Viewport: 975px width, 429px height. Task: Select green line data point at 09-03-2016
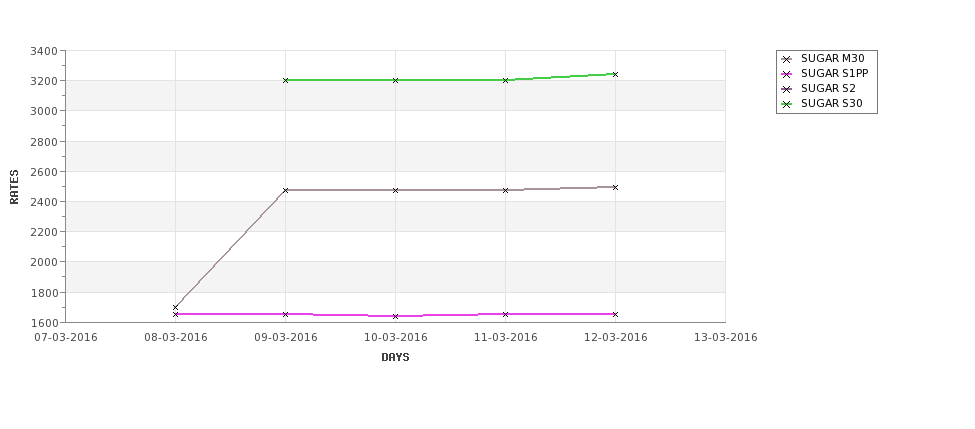tap(286, 80)
